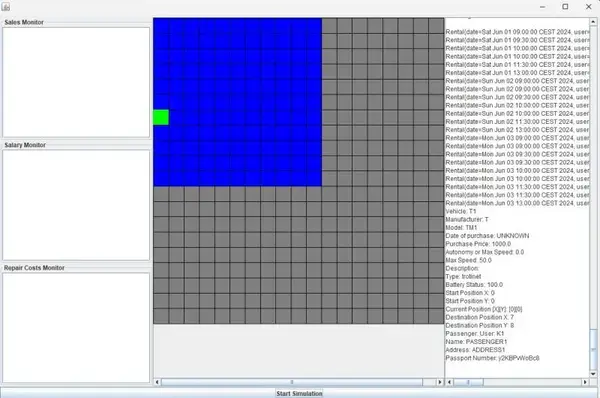
Task: Select the green vehicle cell on the map
Action: pos(161,117)
